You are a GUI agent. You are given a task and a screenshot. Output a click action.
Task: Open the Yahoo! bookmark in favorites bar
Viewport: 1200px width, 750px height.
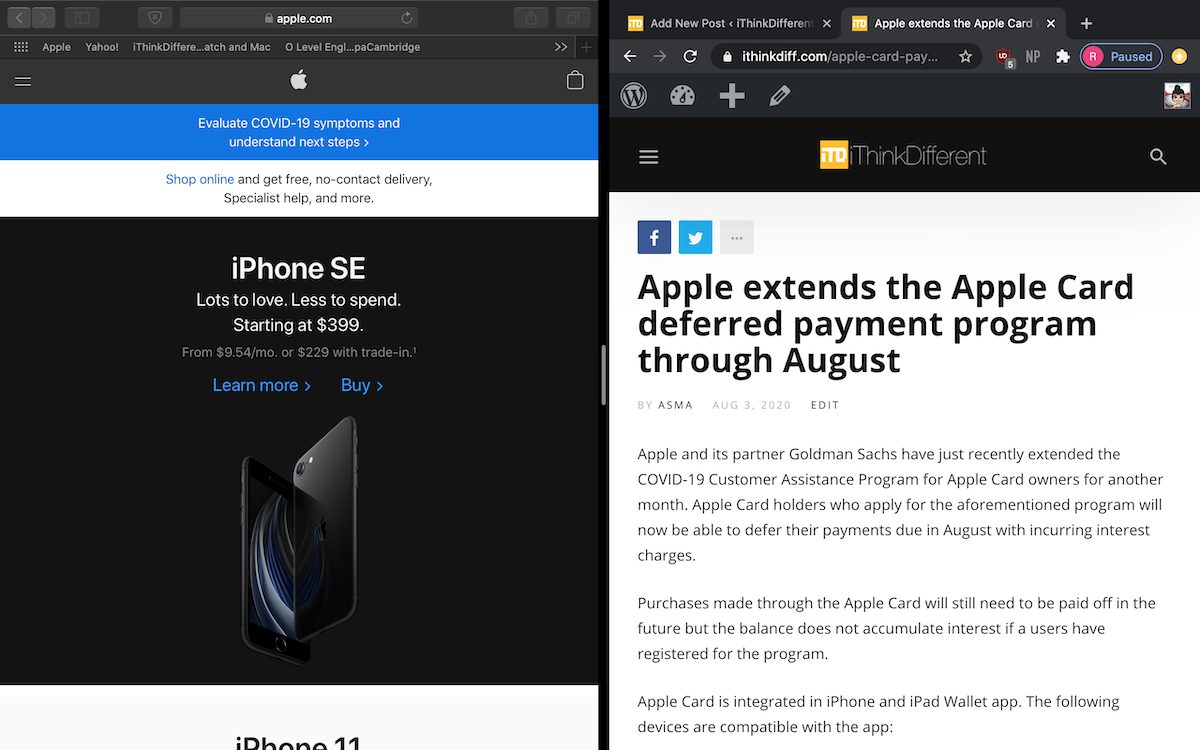click(x=101, y=47)
